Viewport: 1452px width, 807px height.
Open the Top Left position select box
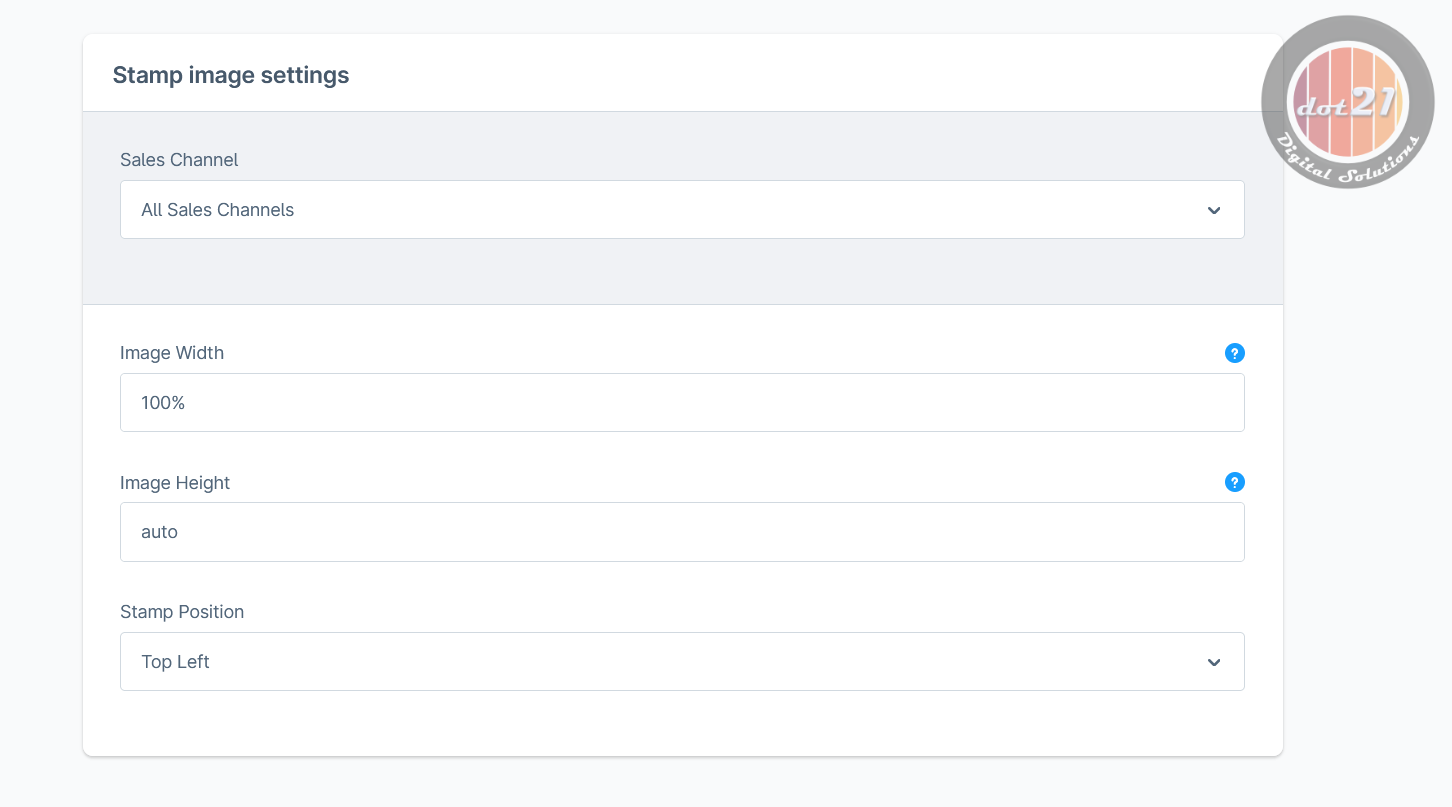682,661
